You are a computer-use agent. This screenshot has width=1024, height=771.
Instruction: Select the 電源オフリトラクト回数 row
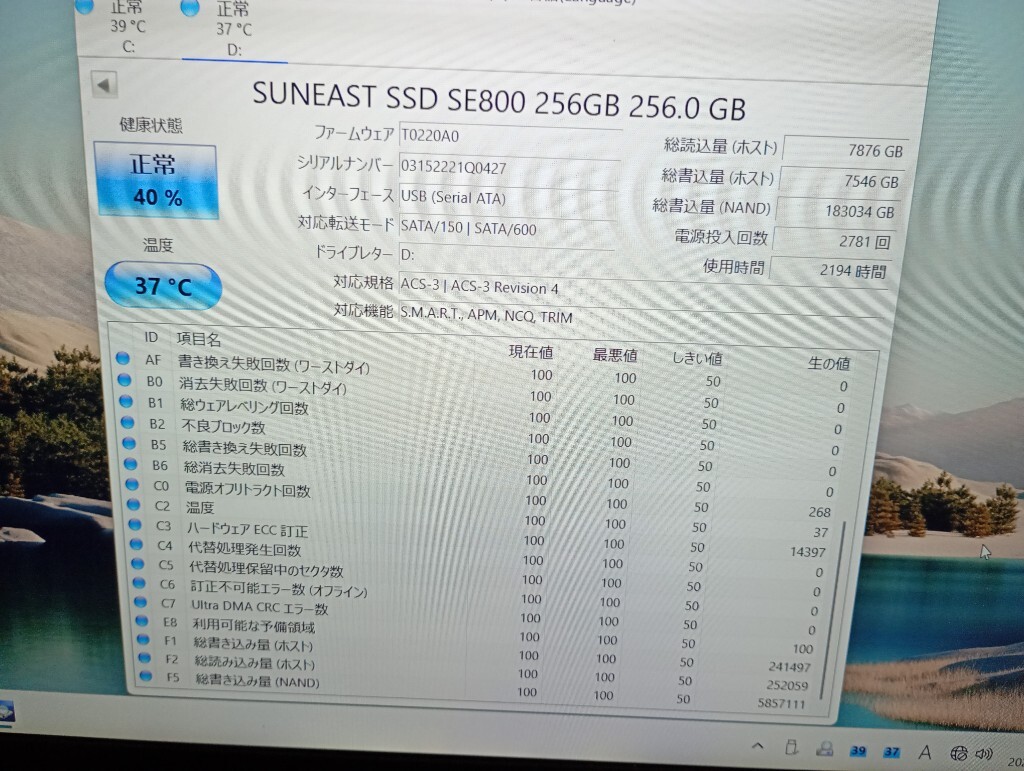[478, 496]
